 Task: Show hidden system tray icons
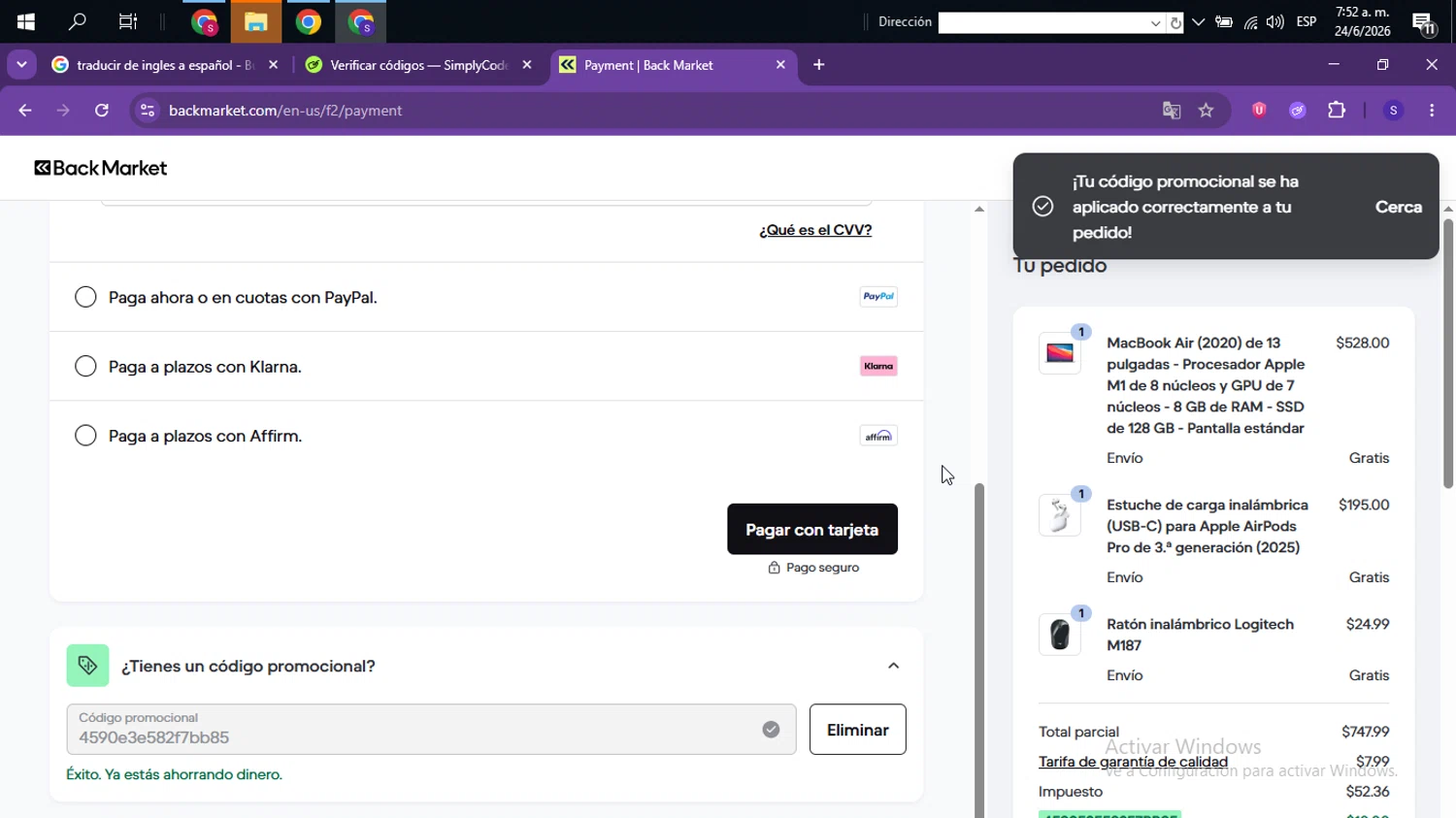(x=1199, y=22)
